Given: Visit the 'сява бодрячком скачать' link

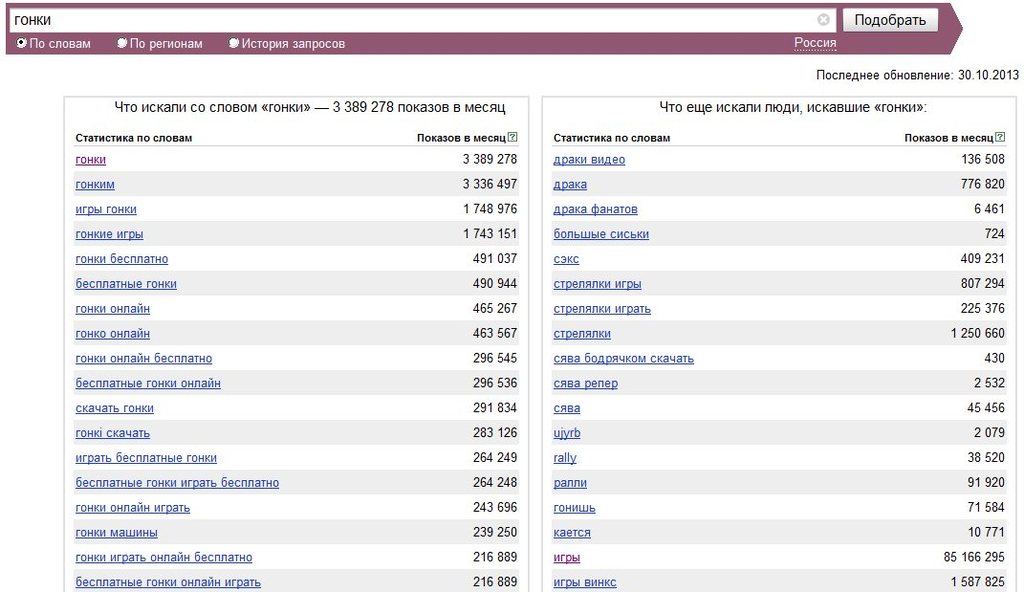Looking at the screenshot, I should point(624,358).
